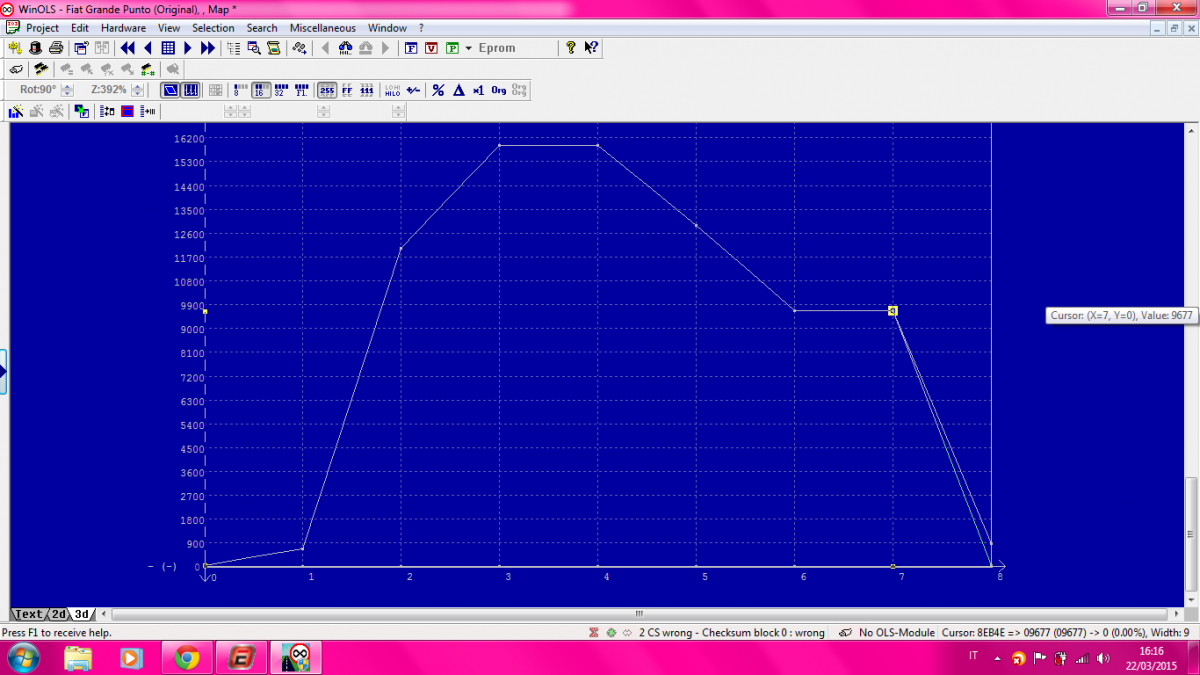Screen dimensions: 1200x675
Task: Click the percent display mode icon
Action: point(438,90)
